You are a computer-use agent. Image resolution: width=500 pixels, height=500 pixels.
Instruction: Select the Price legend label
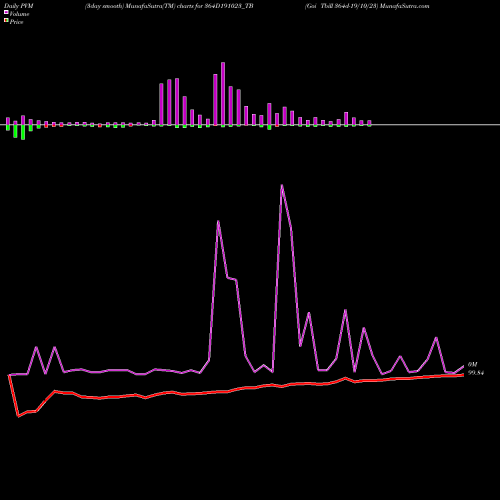(x=16, y=22)
